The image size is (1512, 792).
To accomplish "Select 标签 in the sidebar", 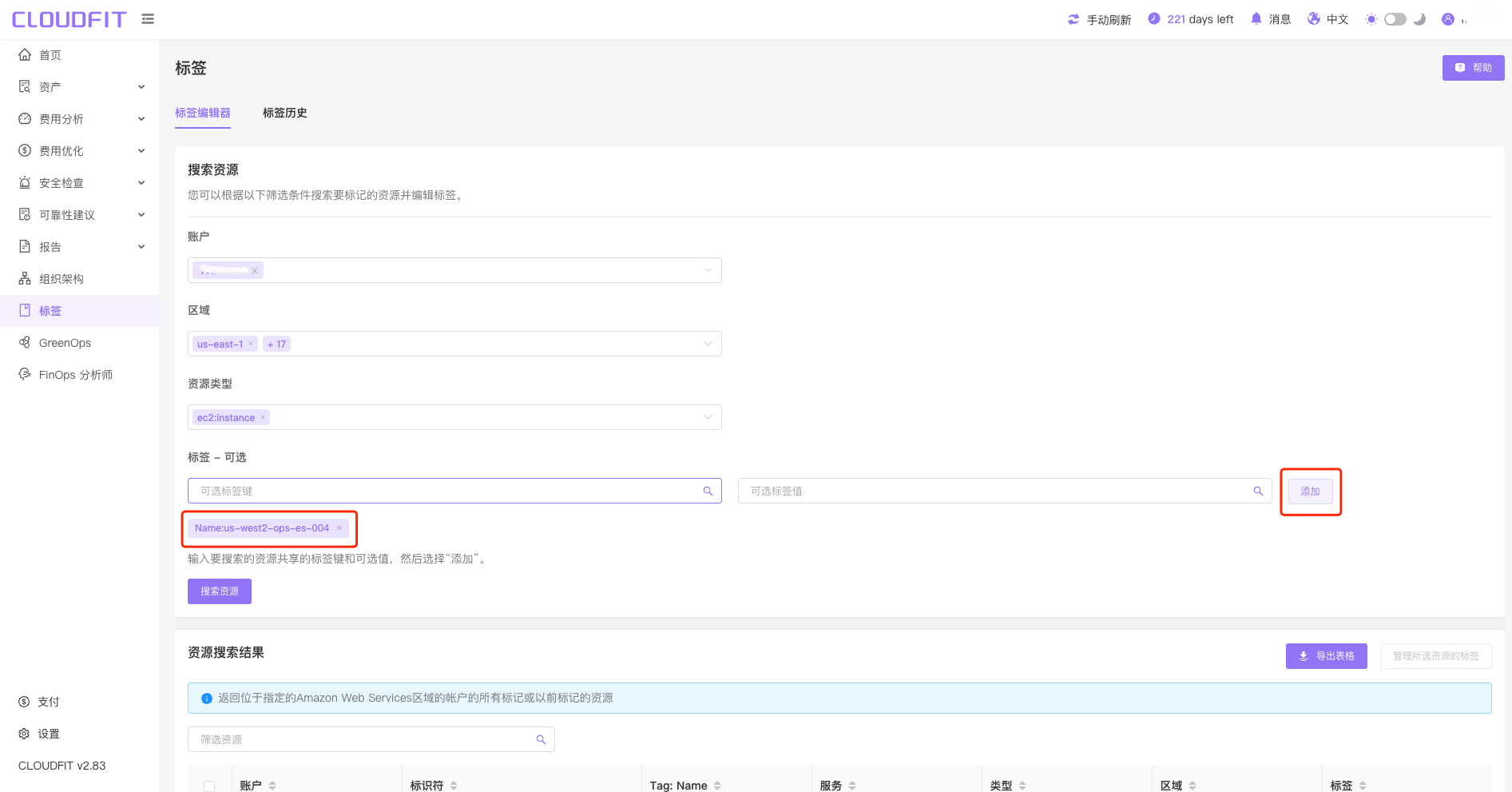I will [80, 310].
